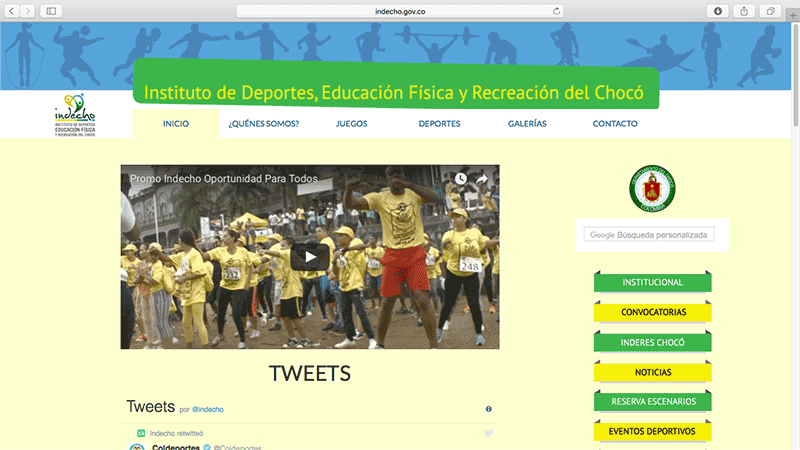Go back with Safari back arrow
Screen dimensions: 800x450
[x=12, y=11]
